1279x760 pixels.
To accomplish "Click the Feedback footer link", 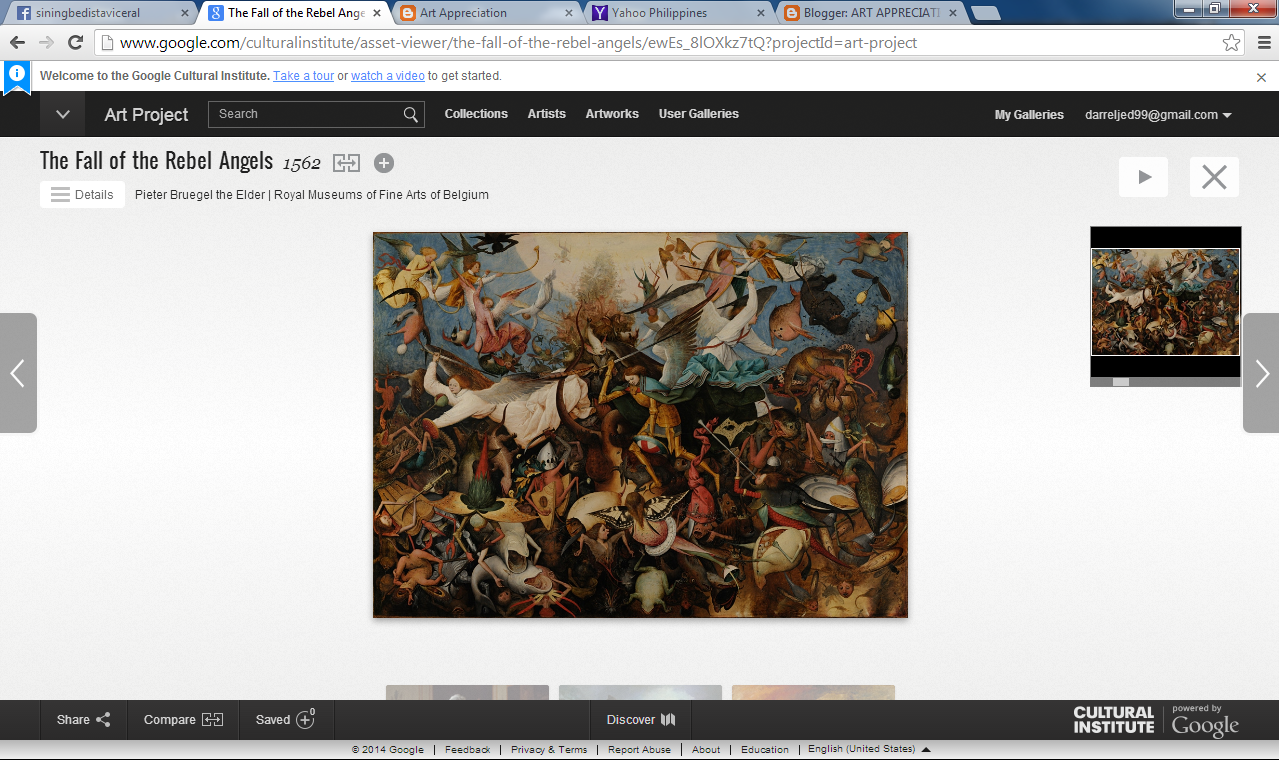I will tap(467, 749).
